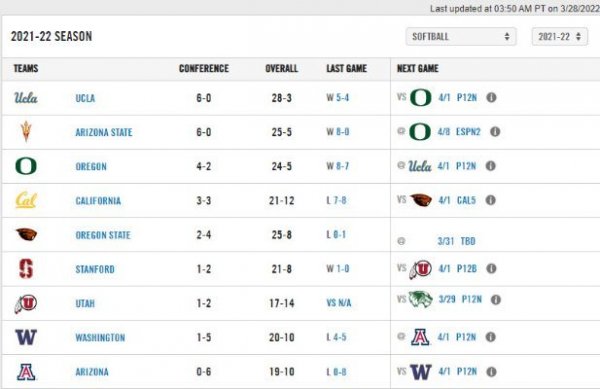Click the Oregon State beaver logo in teams column

tap(26, 234)
